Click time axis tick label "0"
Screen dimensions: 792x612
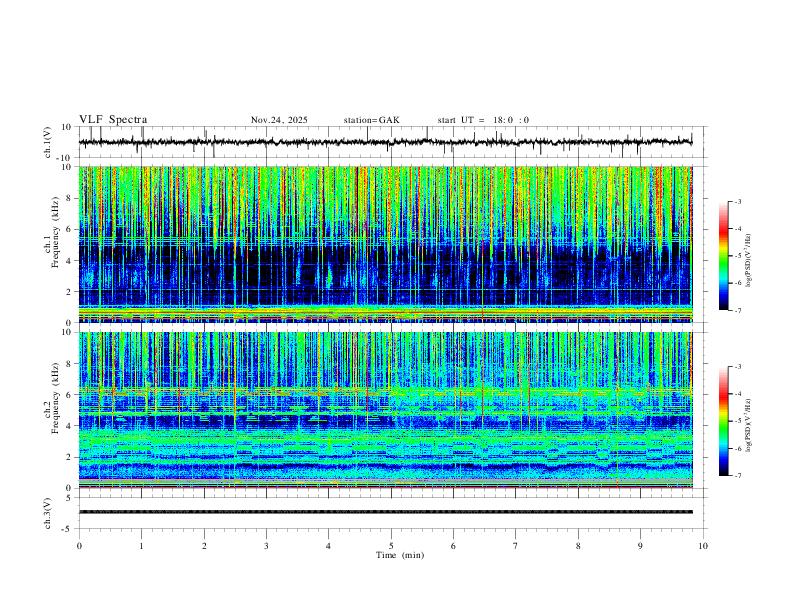[x=79, y=546]
